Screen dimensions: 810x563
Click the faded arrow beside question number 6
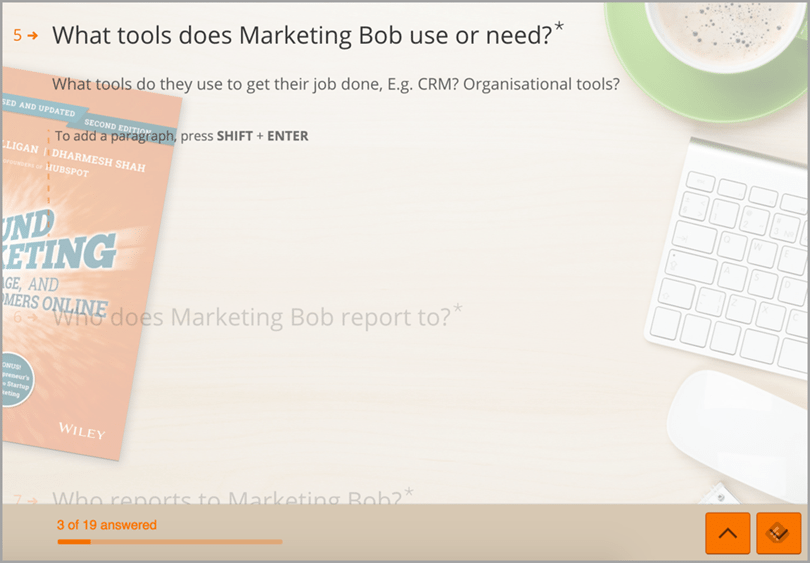click(x=33, y=318)
